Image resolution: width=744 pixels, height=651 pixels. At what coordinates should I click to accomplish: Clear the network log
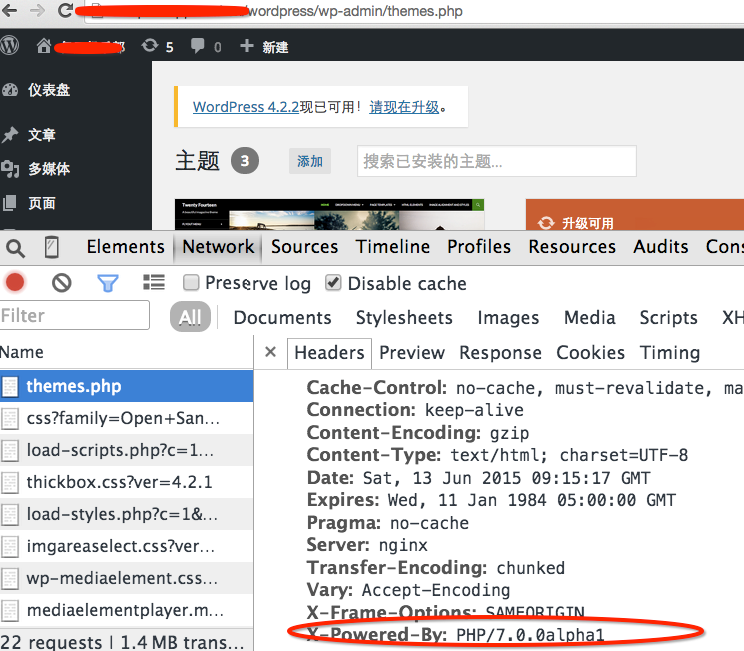tap(62, 283)
